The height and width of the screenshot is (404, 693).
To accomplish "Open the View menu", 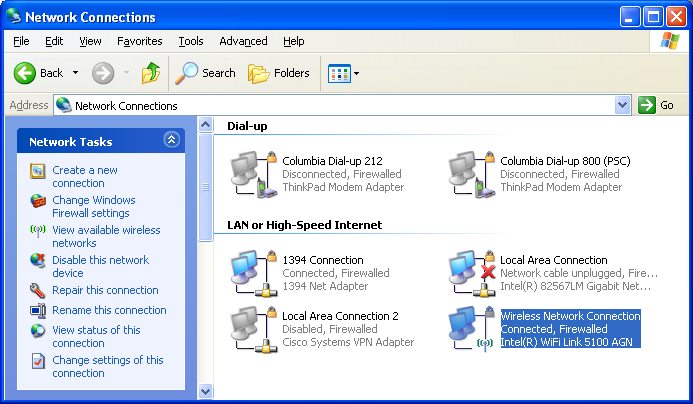I will pyautogui.click(x=90, y=41).
